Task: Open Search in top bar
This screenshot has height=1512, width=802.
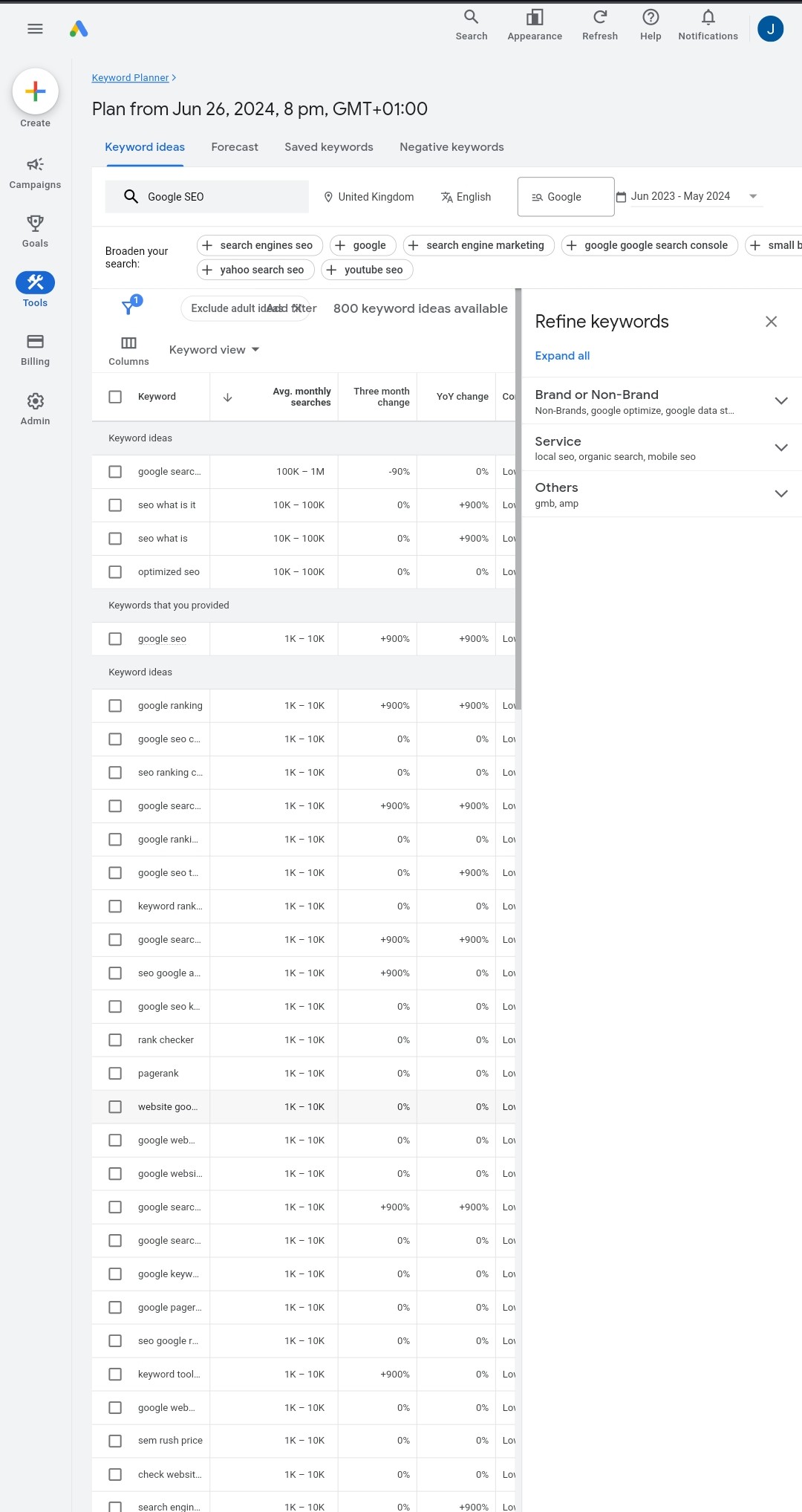Action: (x=472, y=25)
